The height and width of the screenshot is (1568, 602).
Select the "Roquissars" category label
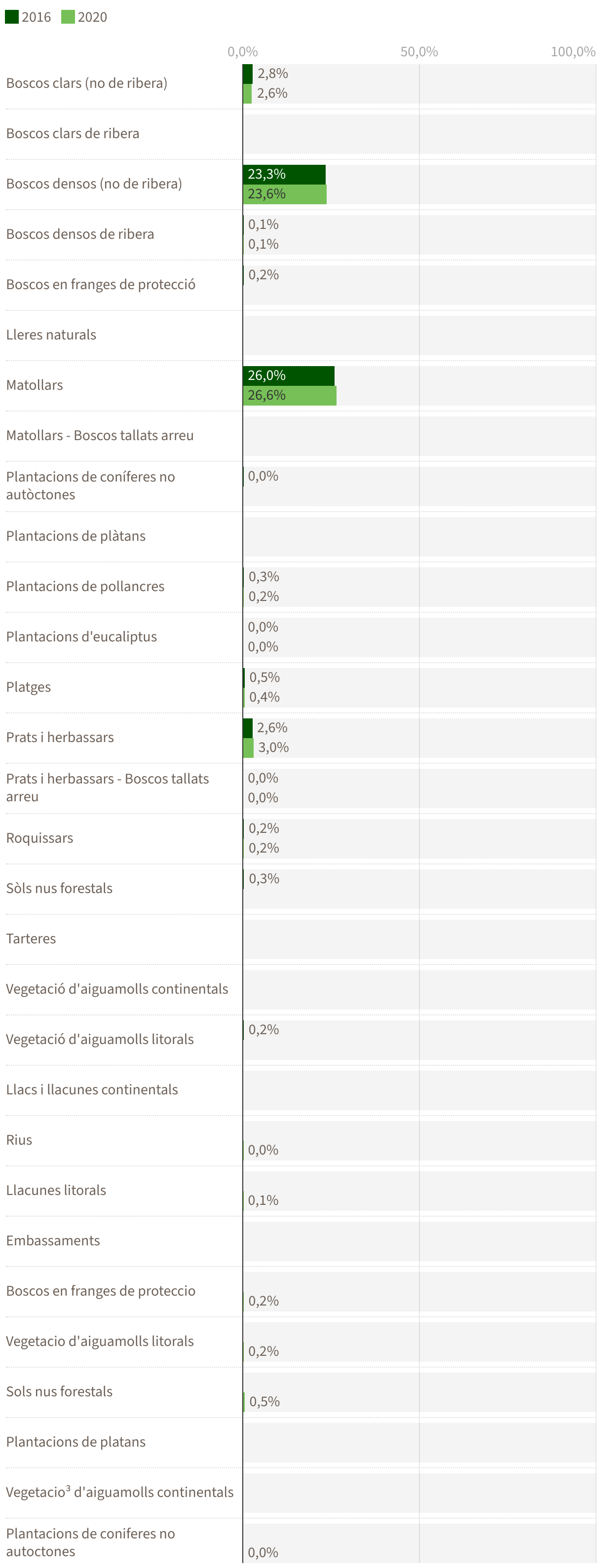39,838
